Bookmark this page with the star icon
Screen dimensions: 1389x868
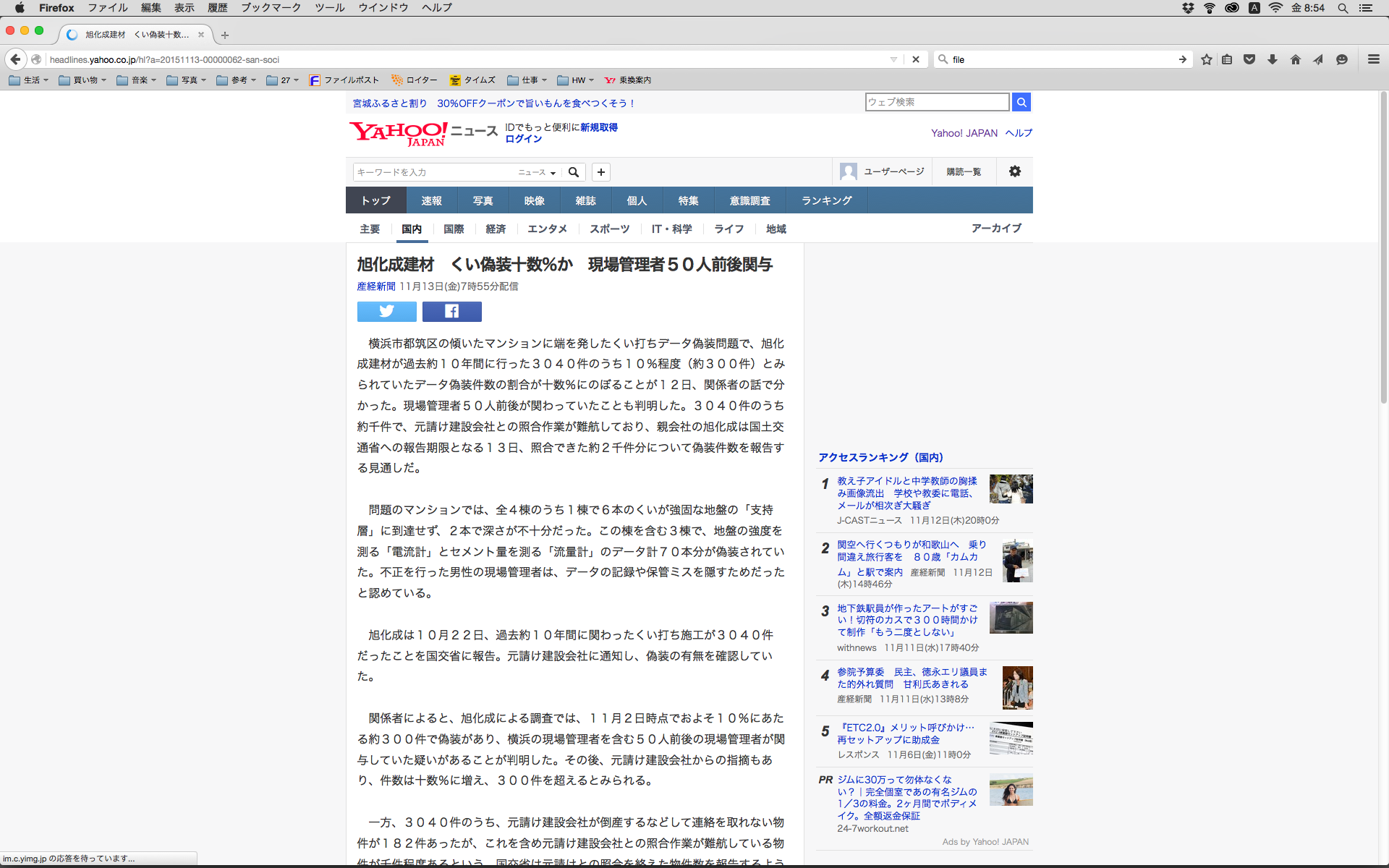(x=1206, y=59)
